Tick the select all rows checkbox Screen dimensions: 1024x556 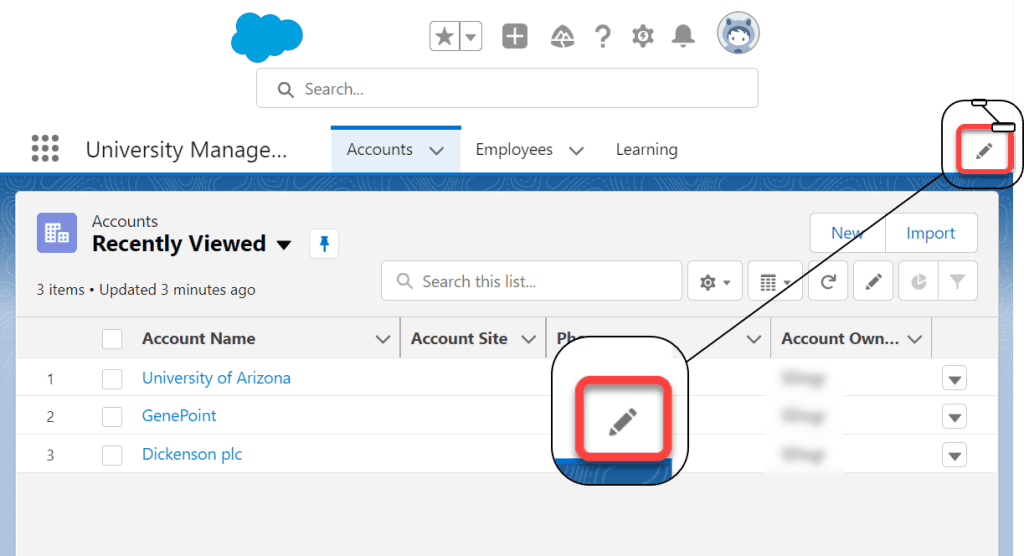tap(112, 339)
